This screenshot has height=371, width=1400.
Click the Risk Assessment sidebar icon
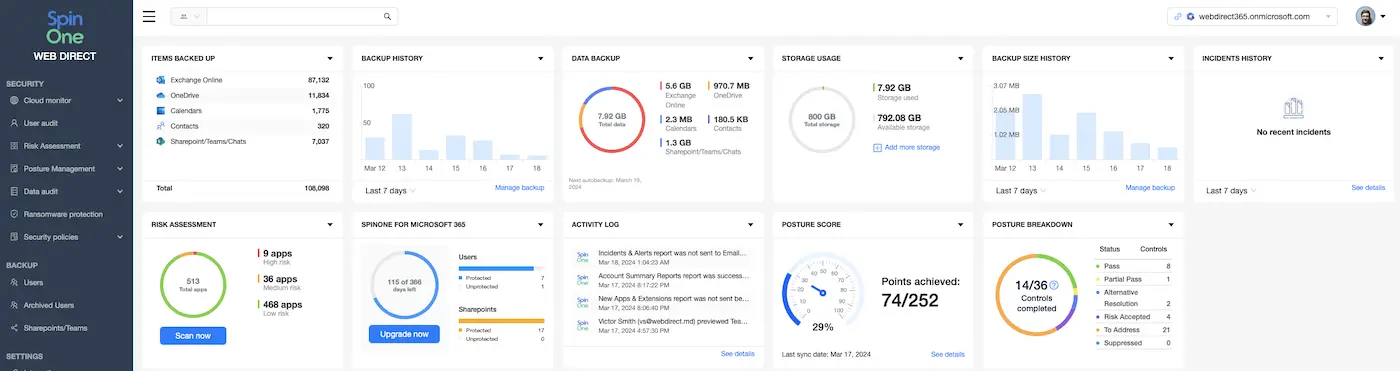(x=14, y=146)
